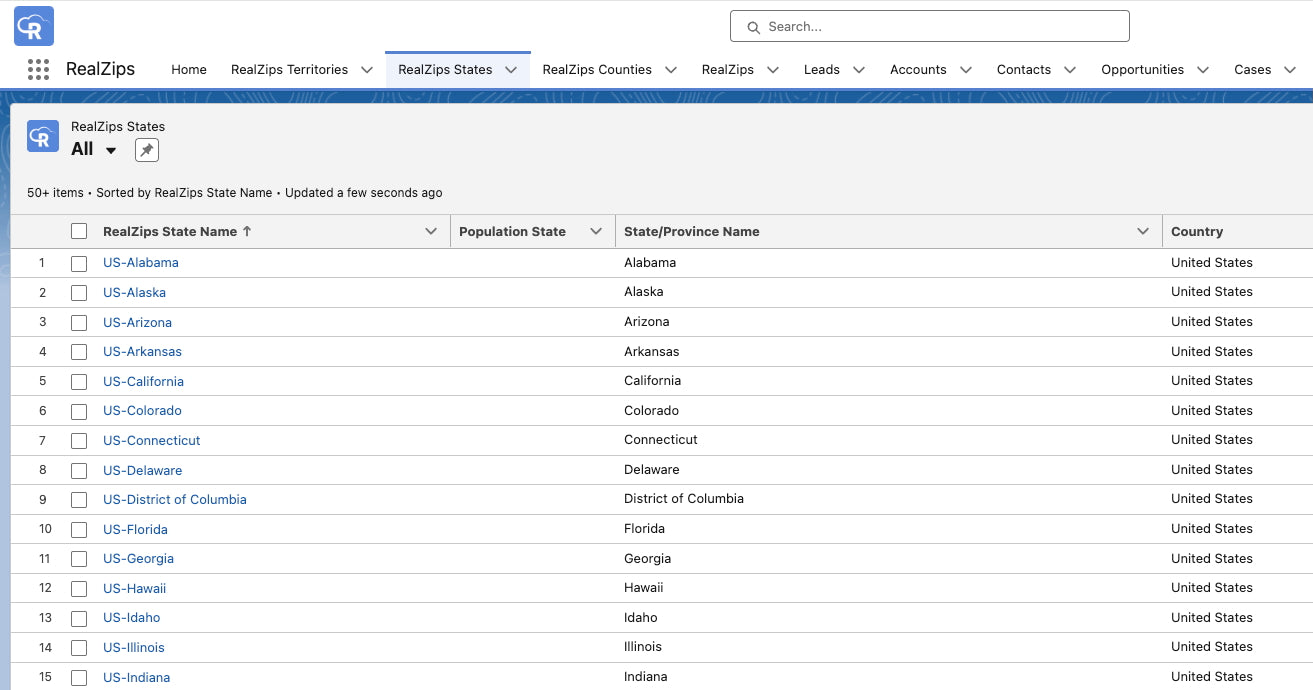This screenshot has width=1313, height=690.
Task: Switch to the RealZips Territories tab
Action: (x=289, y=70)
